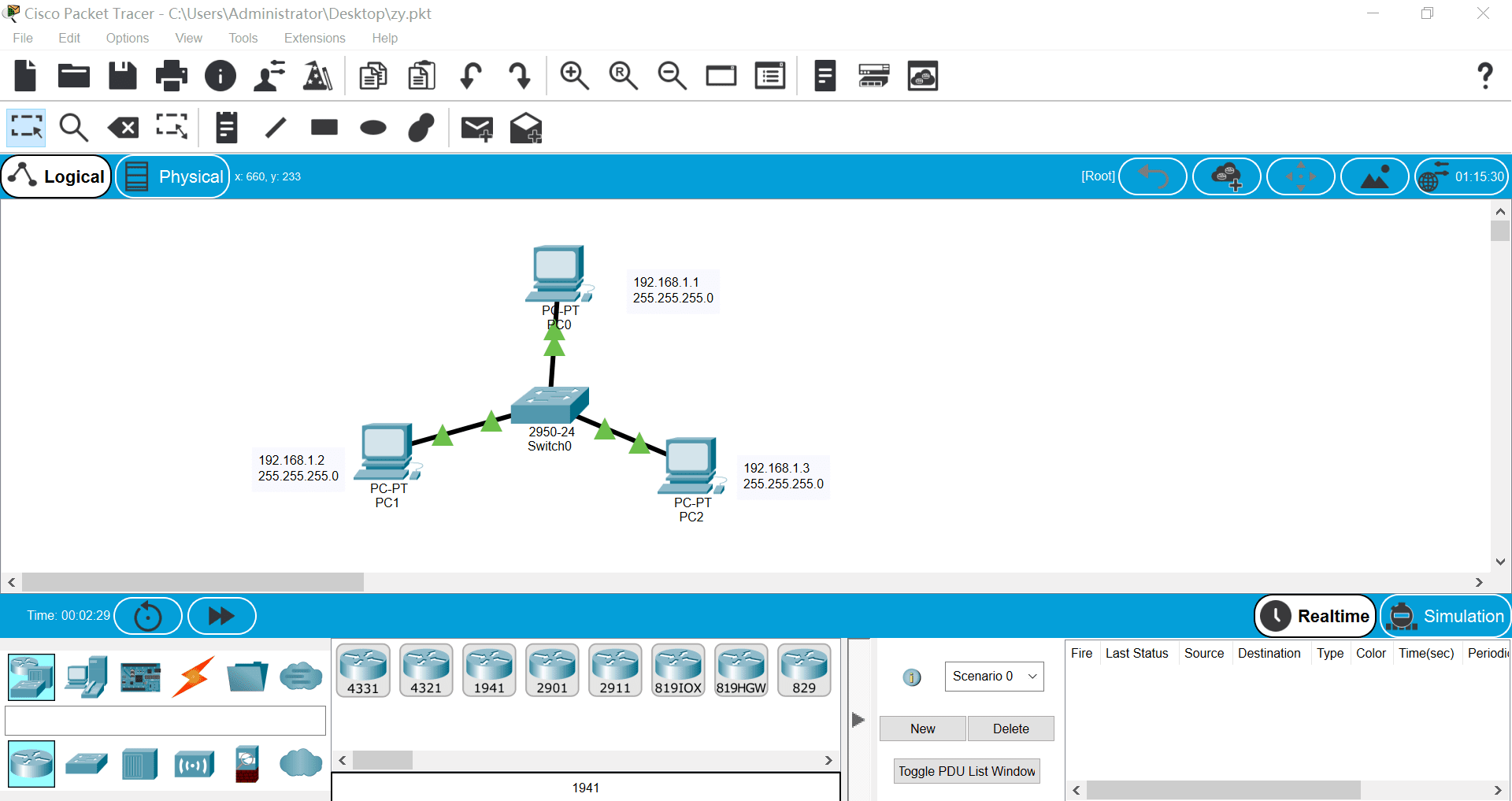
Task: Click the Undo arrow icon
Action: 471,76
